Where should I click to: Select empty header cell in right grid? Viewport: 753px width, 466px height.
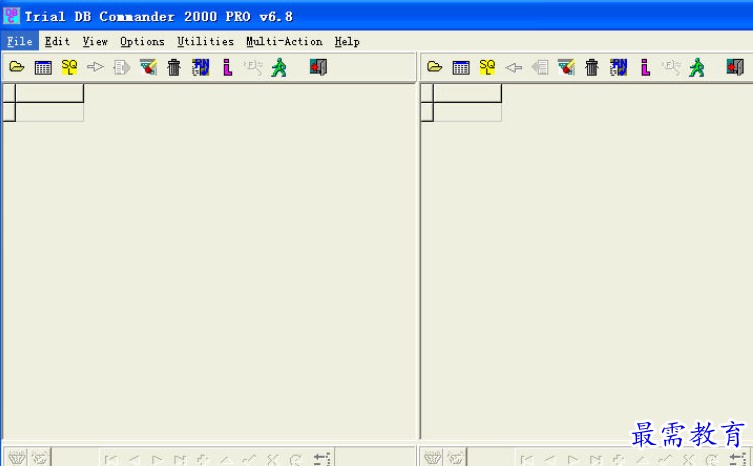[x=468, y=93]
